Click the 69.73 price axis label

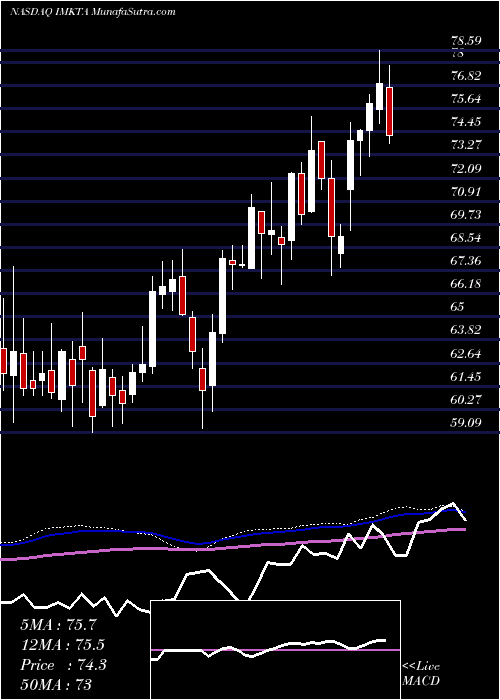pos(466,214)
